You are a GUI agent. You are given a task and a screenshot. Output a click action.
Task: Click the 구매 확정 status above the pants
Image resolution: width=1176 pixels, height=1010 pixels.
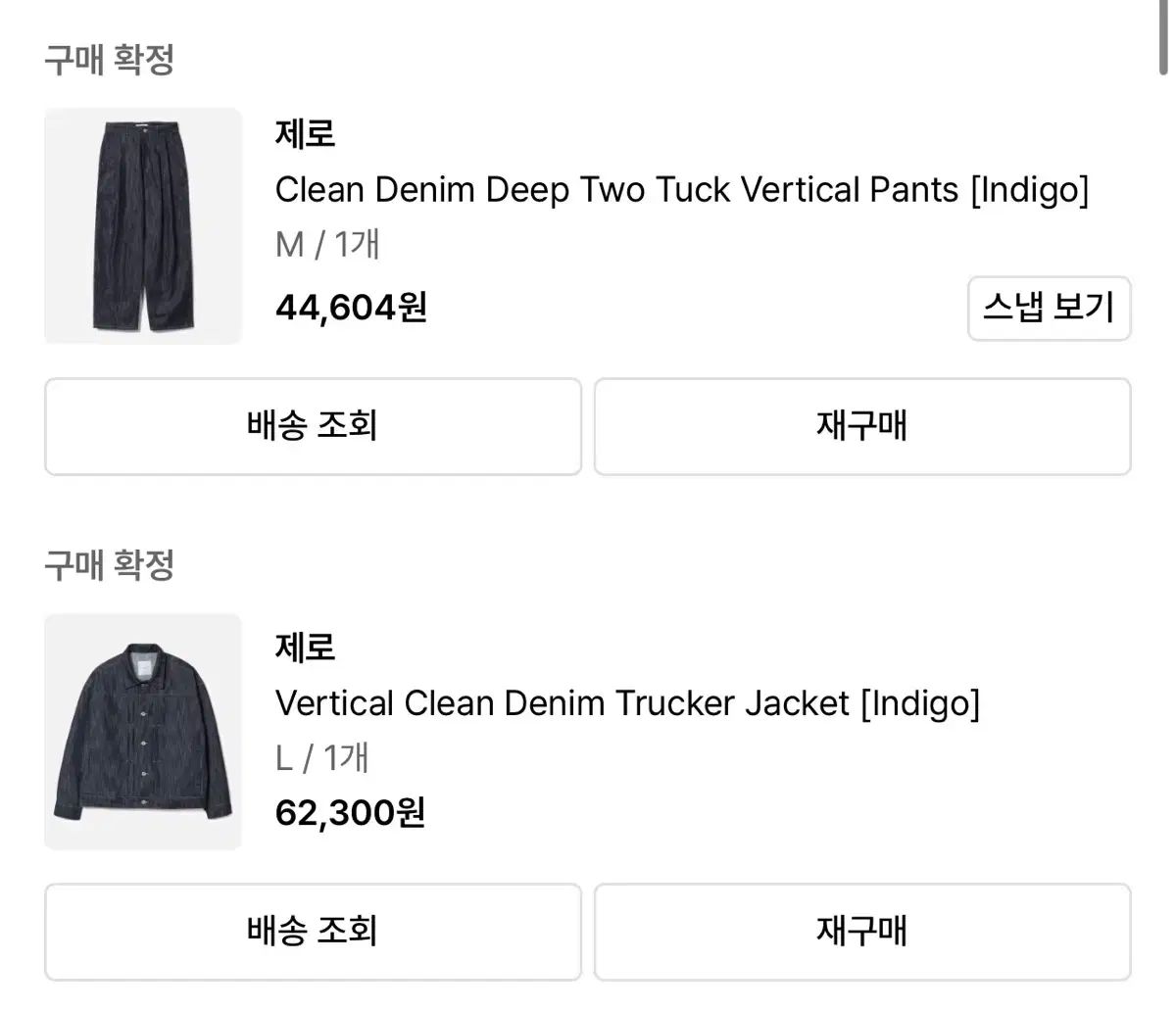click(x=109, y=60)
